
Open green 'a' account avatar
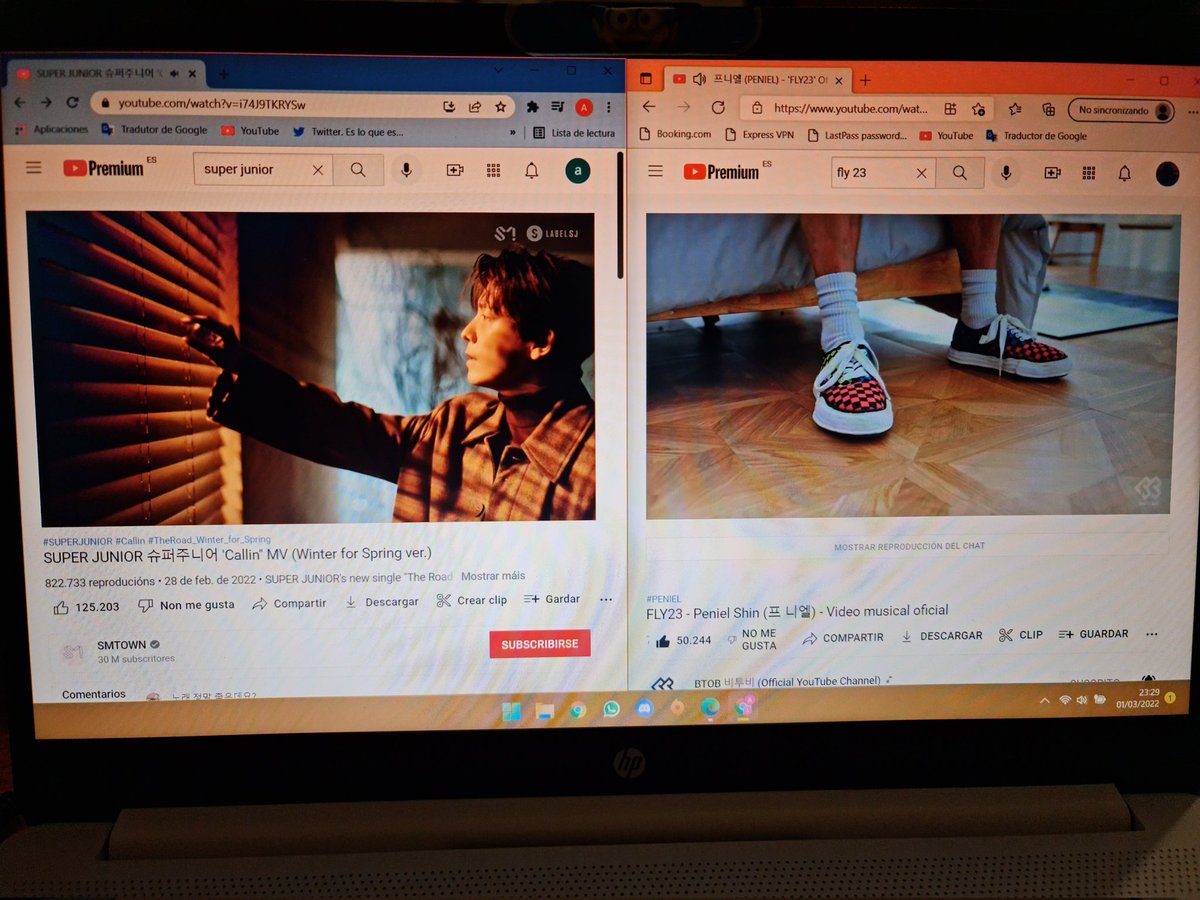pos(577,171)
